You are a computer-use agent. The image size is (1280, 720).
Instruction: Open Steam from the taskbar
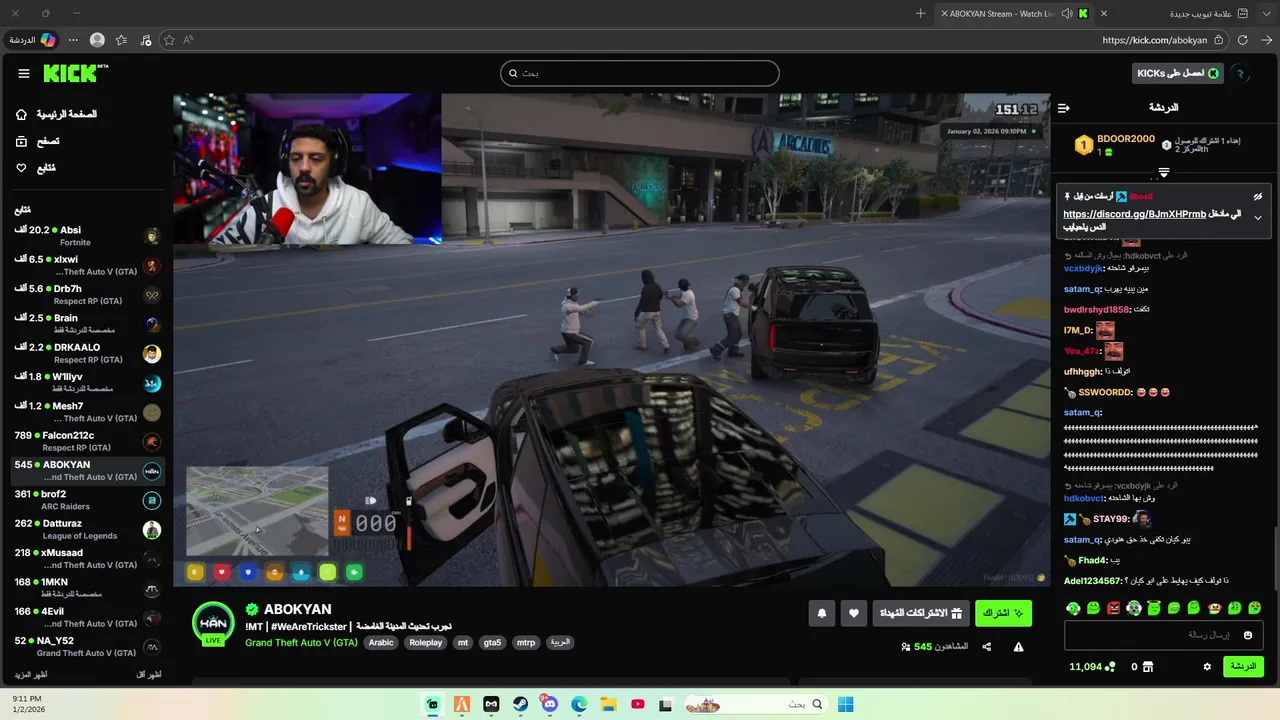(520, 704)
